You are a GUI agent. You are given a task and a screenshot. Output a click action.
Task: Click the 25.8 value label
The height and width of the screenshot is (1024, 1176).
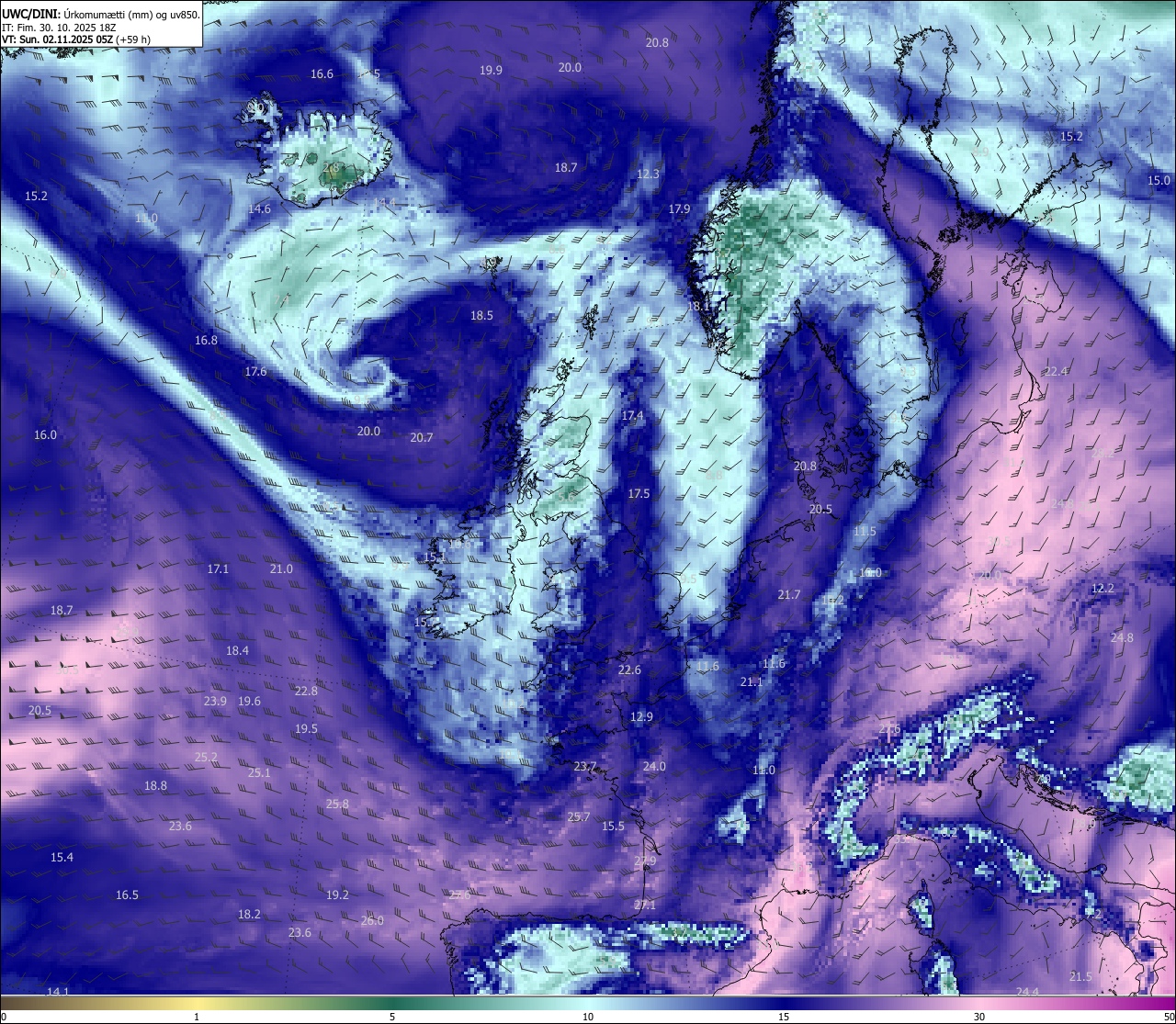(x=337, y=805)
